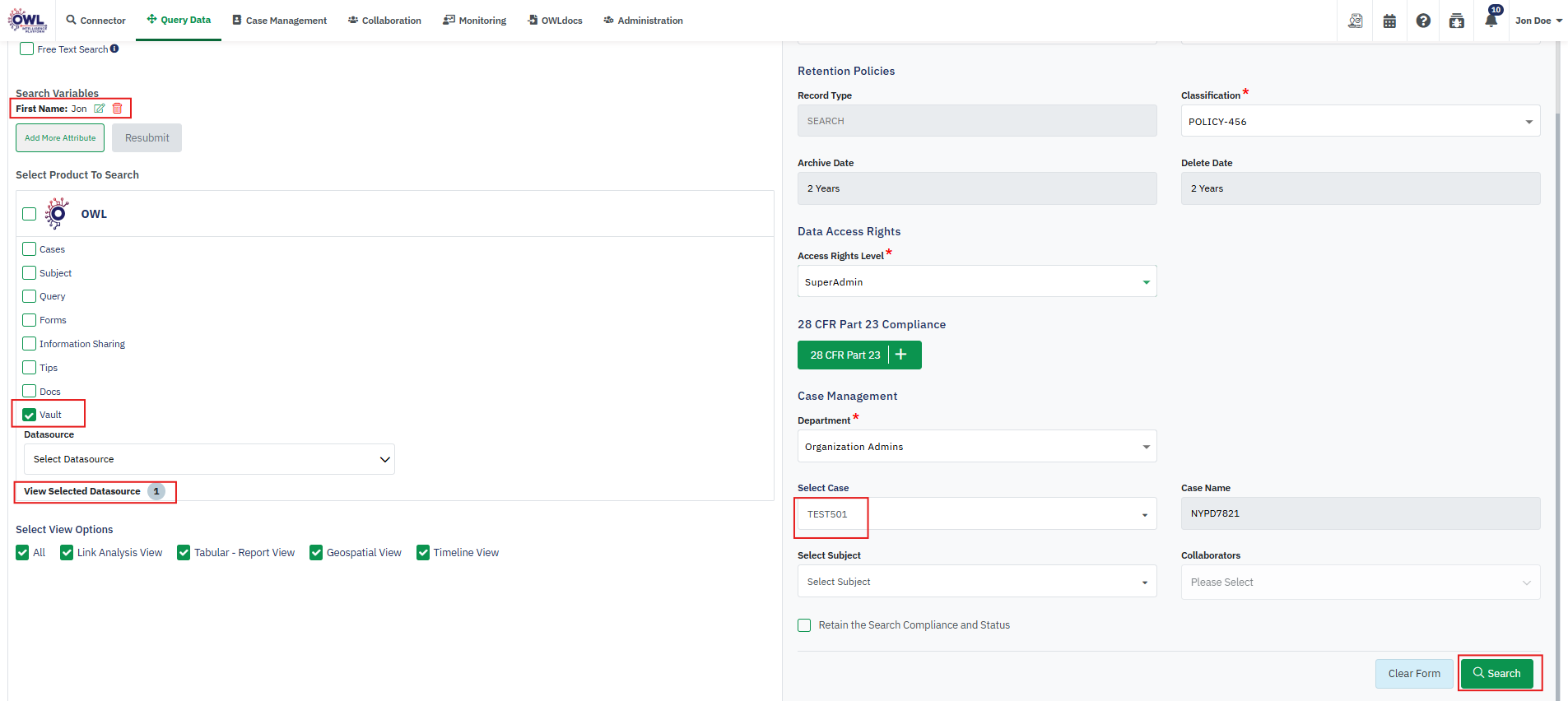Check Retain the Search Compliance and Status
This screenshot has width=1568, height=701.
[804, 625]
